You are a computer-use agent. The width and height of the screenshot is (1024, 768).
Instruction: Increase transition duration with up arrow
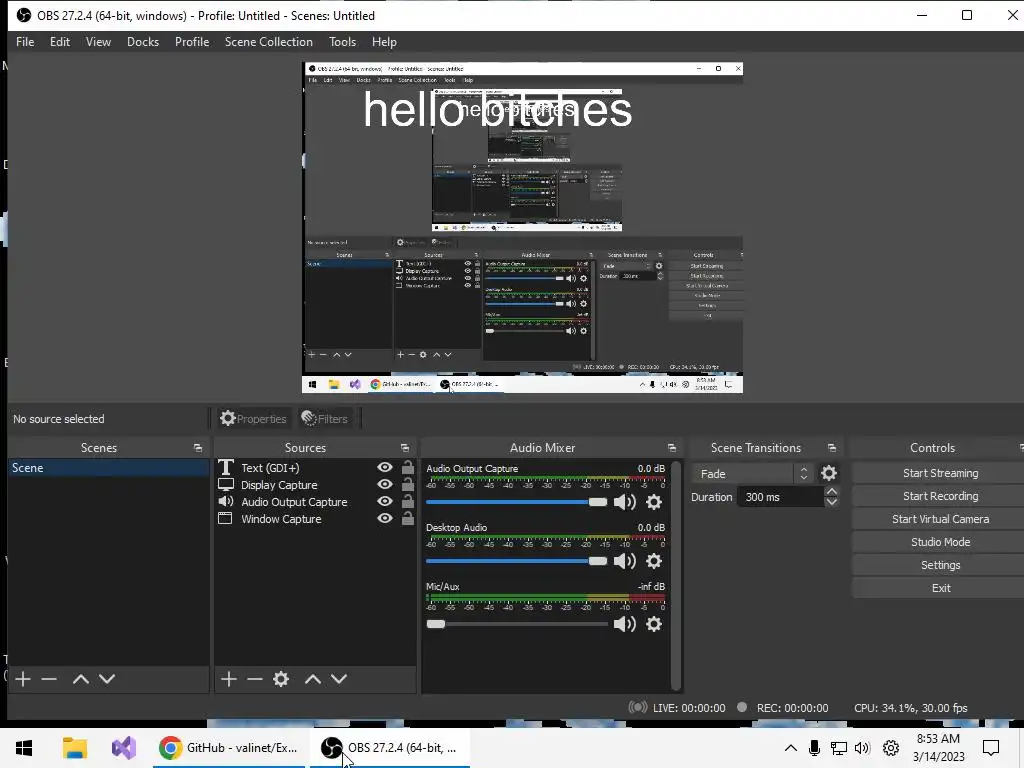[x=831, y=492]
